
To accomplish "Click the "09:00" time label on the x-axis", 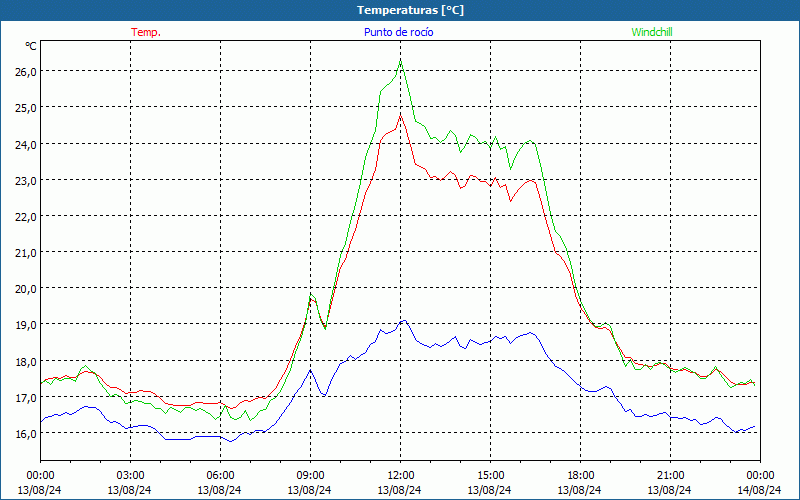I will pos(310,476).
